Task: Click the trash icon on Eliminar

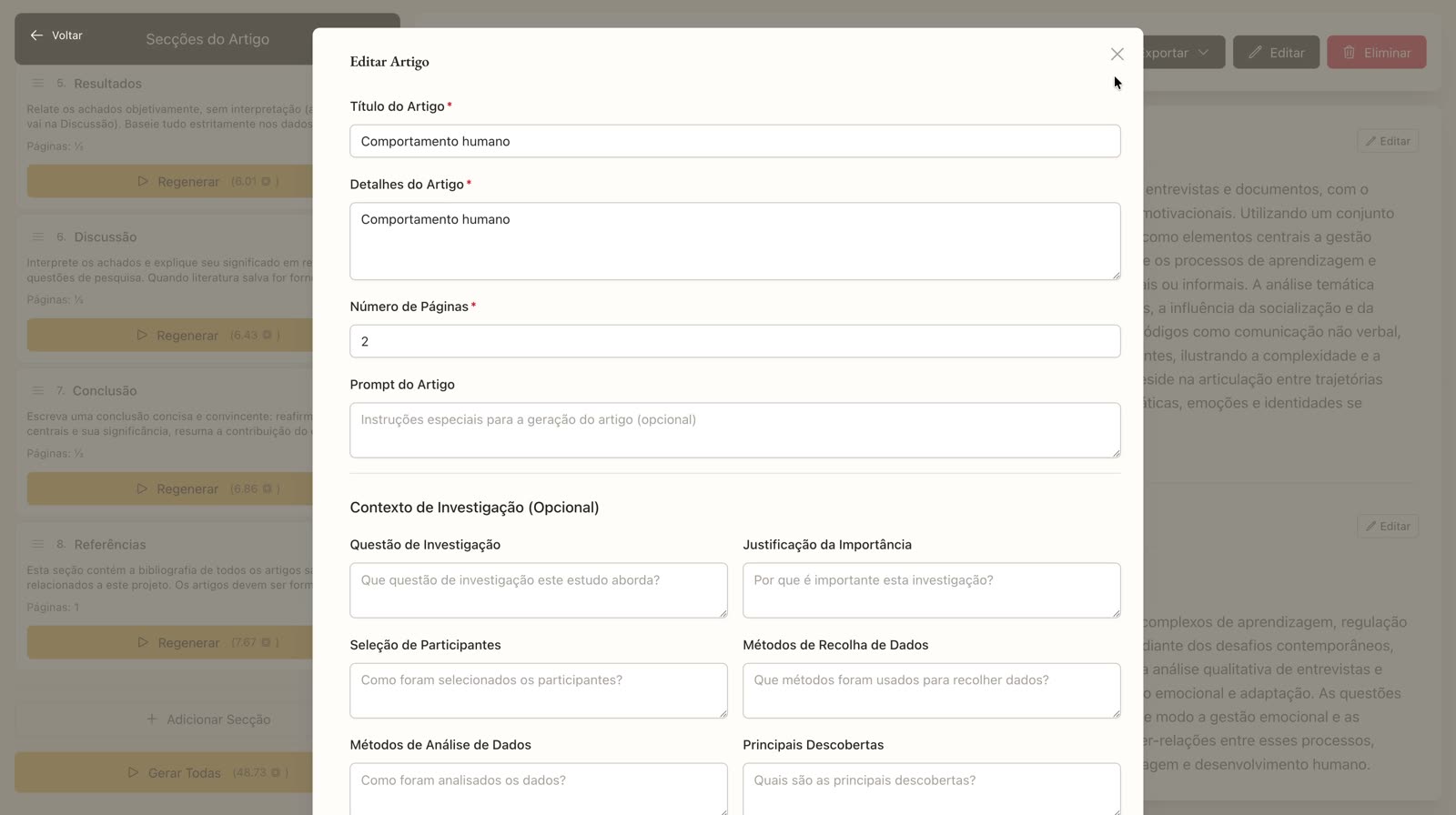Action: tap(1350, 53)
